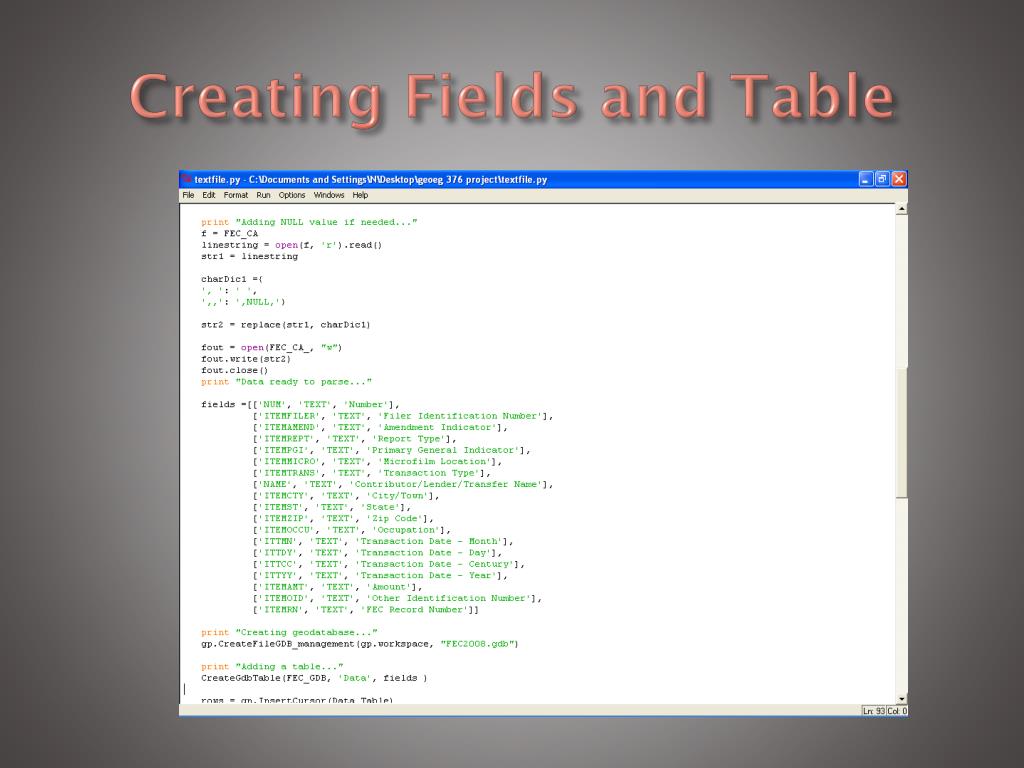Click 'Transaction Date - Year' text
Screen dimensions: 1024x768
coord(428,576)
